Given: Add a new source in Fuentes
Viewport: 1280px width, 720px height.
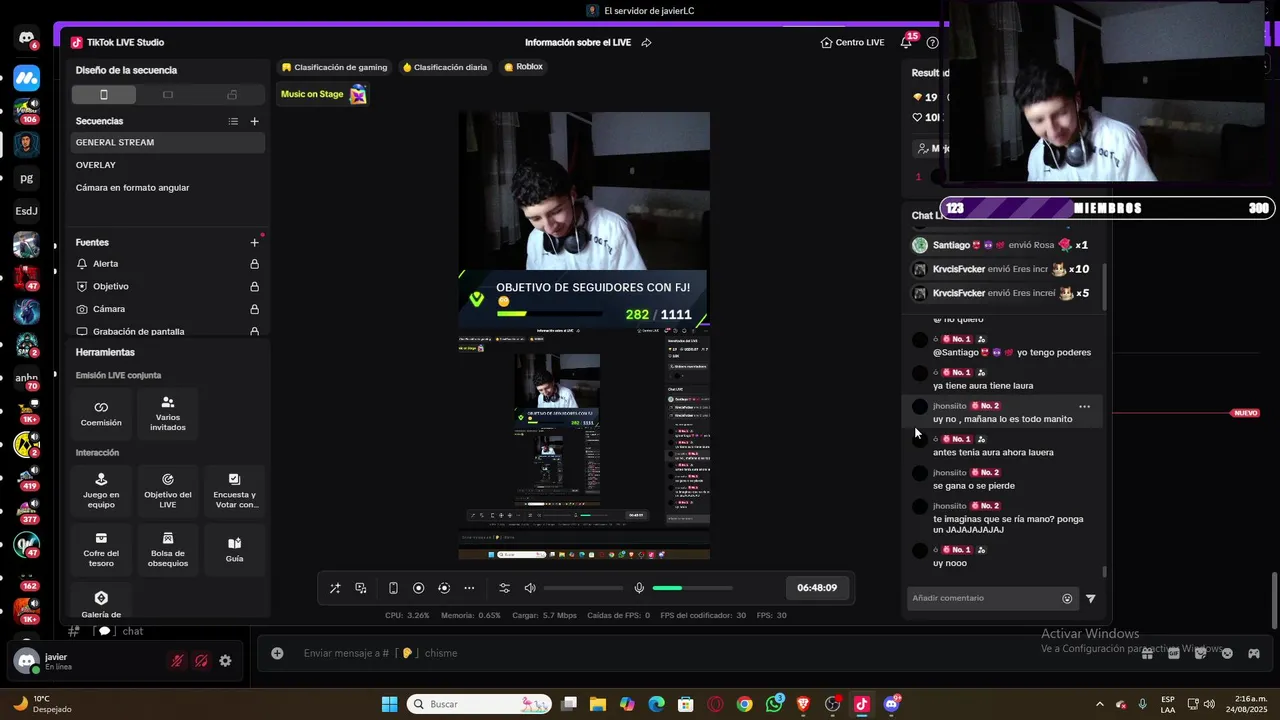Looking at the screenshot, I should (254, 242).
